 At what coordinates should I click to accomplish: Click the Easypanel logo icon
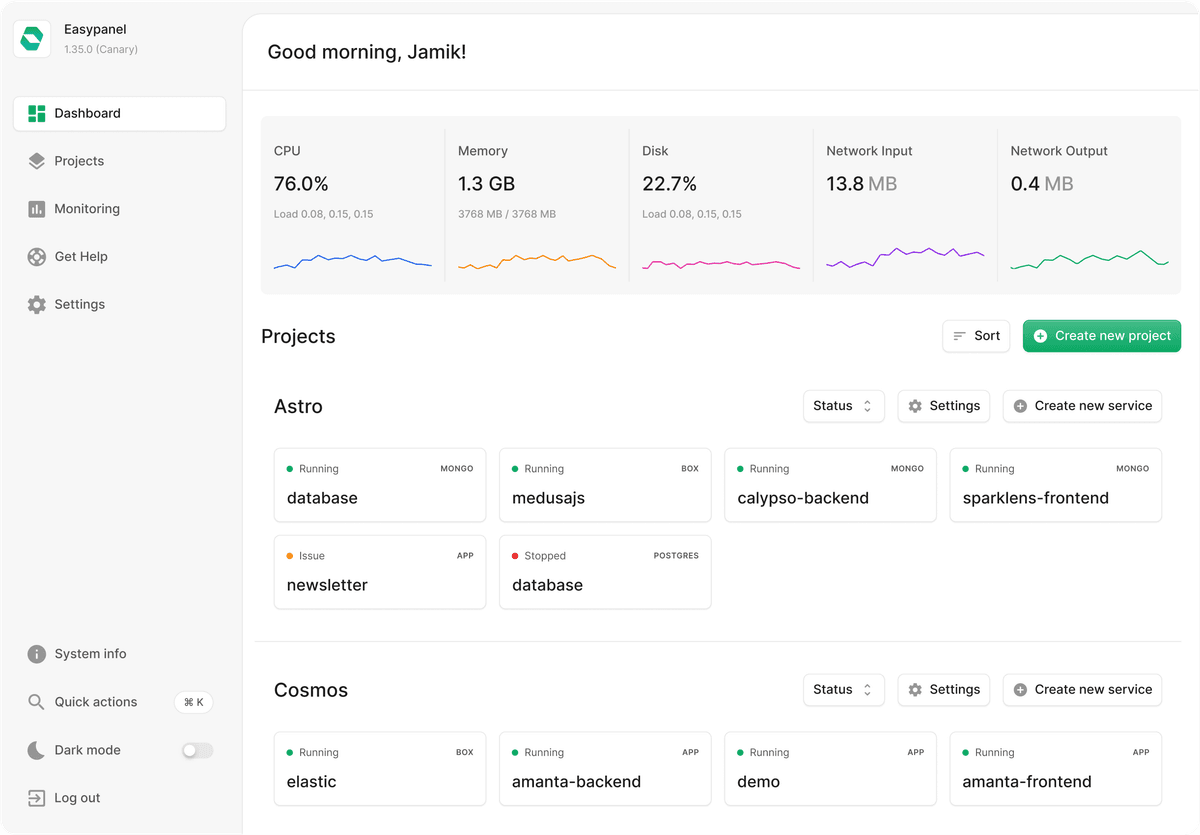pyautogui.click(x=32, y=39)
